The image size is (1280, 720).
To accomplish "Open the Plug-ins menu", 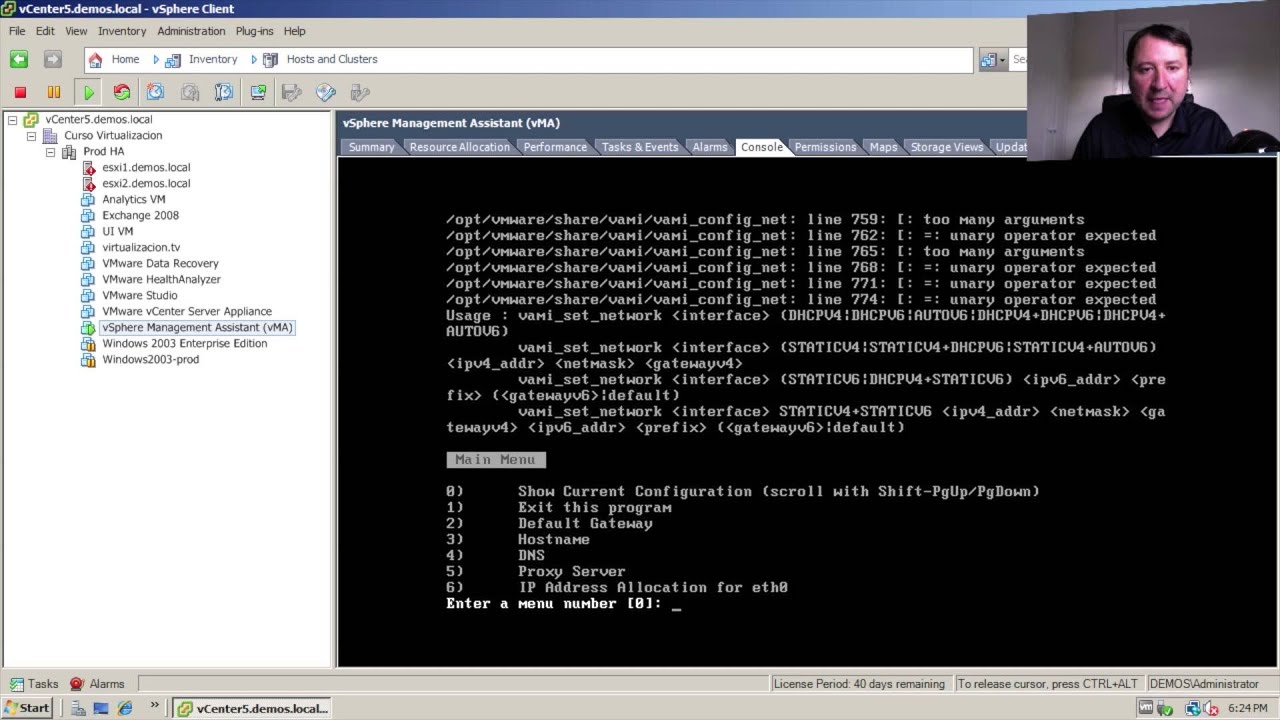I will [254, 31].
